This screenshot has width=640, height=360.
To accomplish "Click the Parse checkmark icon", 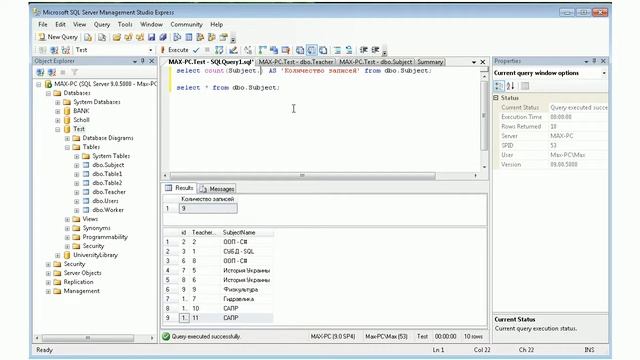I will point(196,50).
